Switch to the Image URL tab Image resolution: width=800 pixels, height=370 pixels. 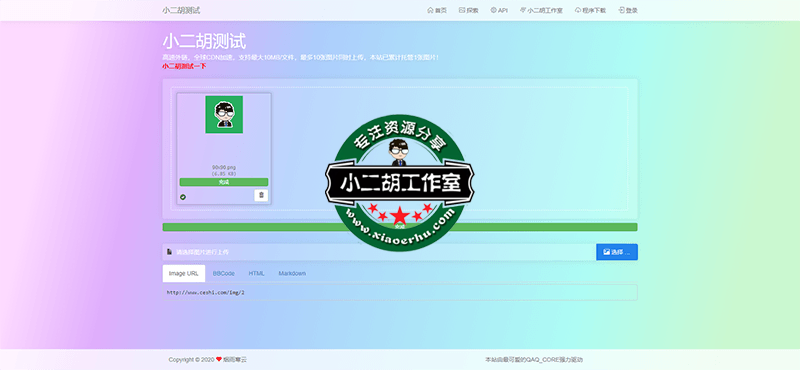(184, 274)
